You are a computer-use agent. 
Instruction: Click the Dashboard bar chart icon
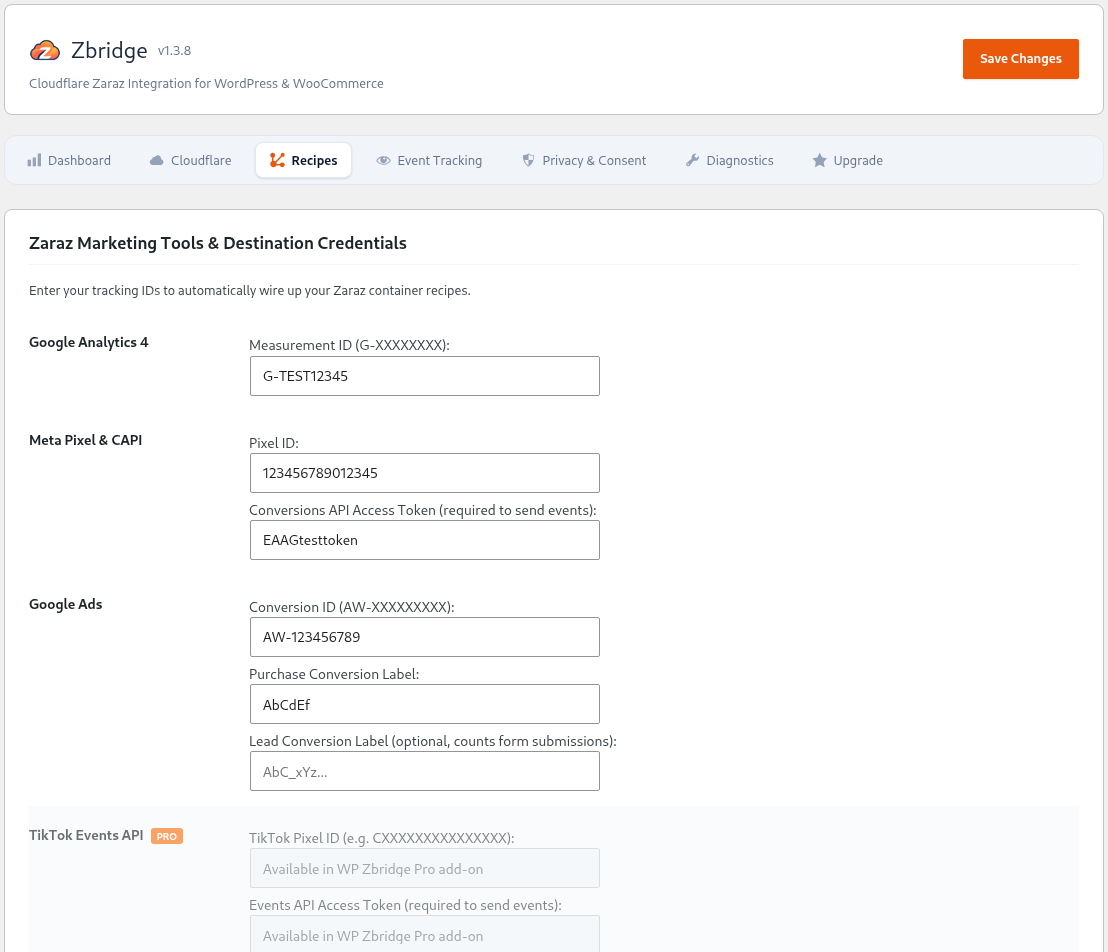tap(34, 160)
